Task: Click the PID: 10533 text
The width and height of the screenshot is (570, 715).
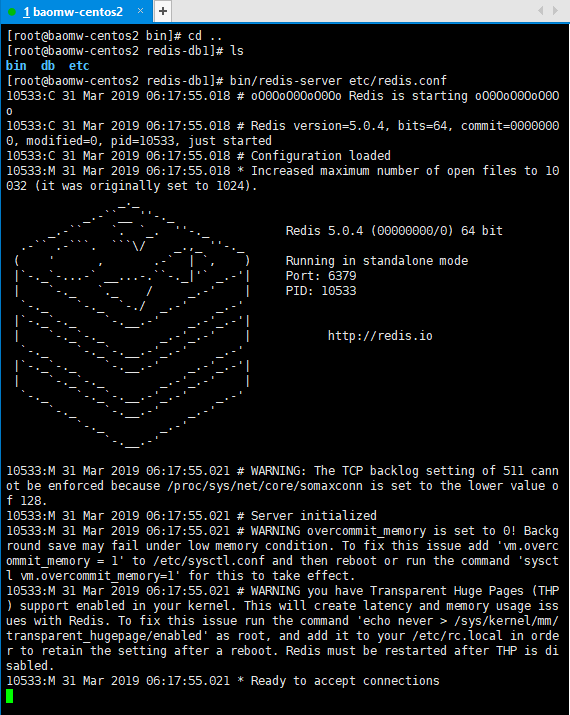Action: tap(321, 291)
